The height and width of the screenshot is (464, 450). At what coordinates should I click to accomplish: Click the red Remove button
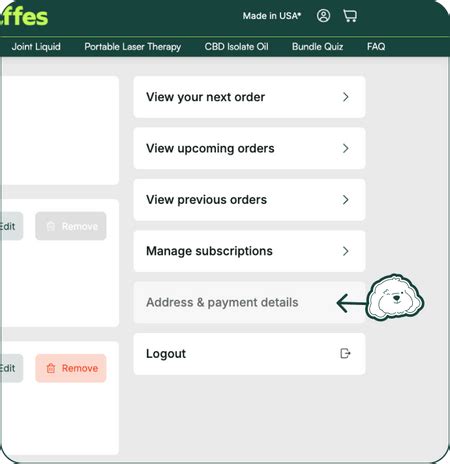pos(71,368)
